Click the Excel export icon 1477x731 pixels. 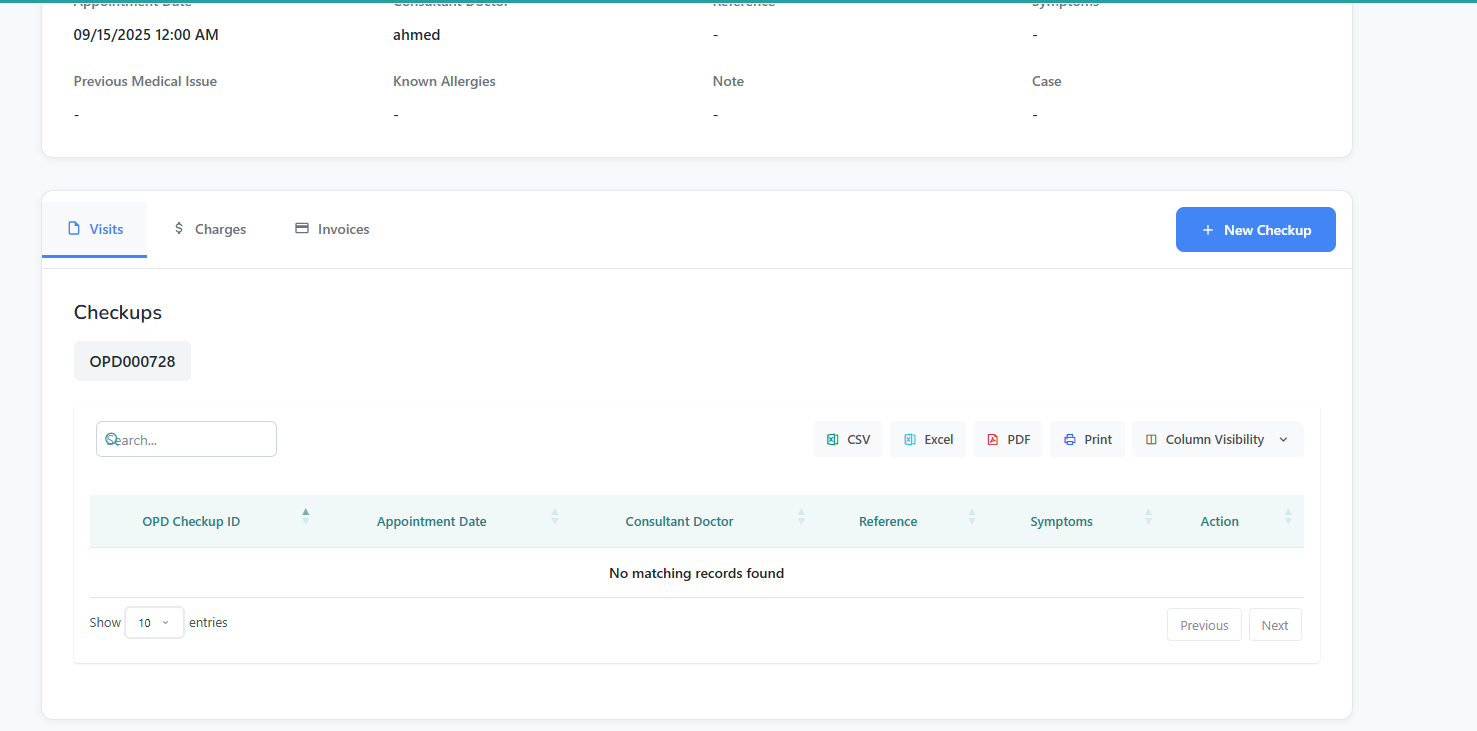click(x=909, y=440)
